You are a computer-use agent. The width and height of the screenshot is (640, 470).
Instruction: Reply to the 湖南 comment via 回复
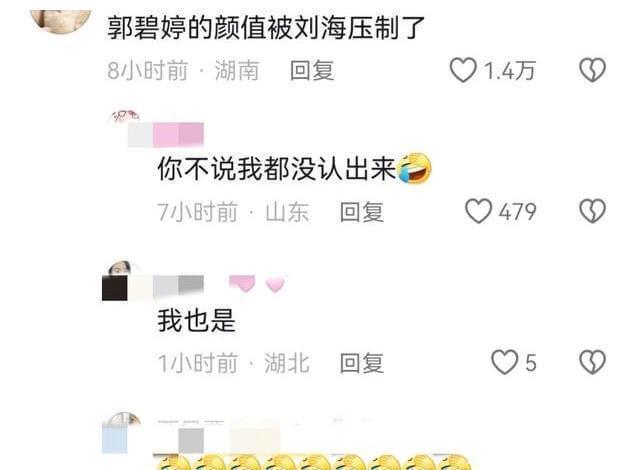point(312,71)
